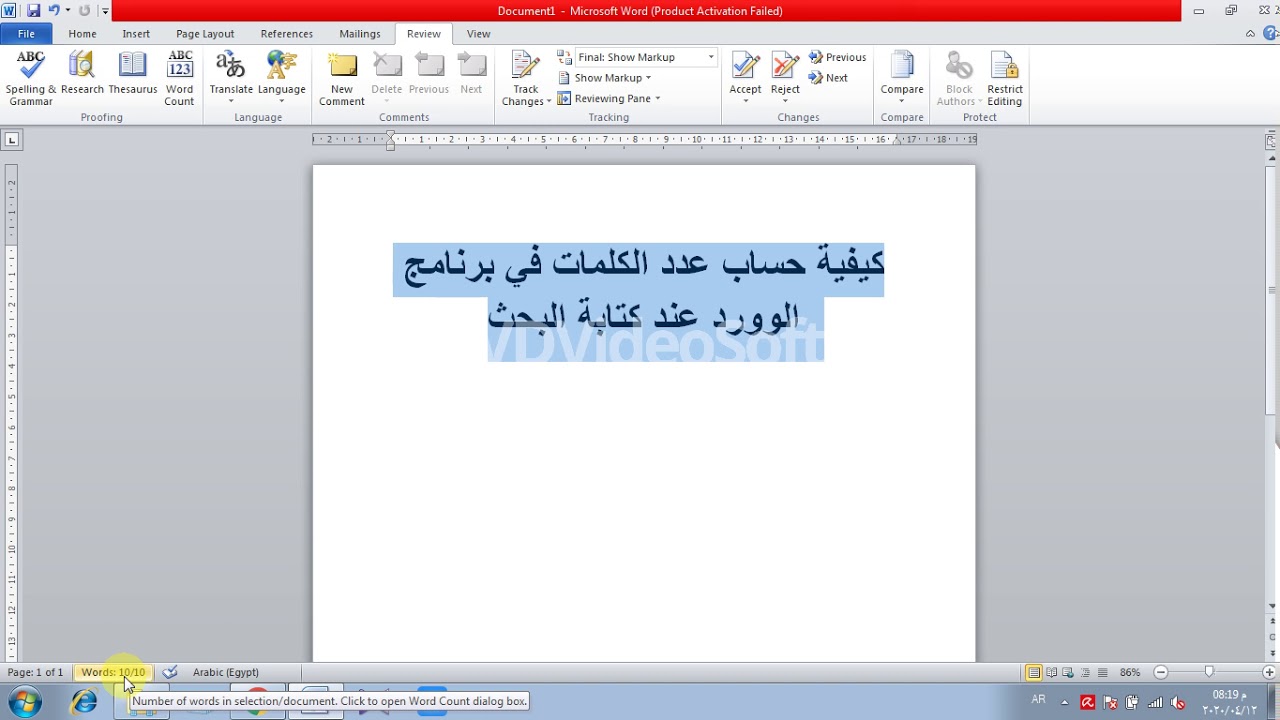
Task: Switch to the Page Layout tab
Action: [205, 34]
